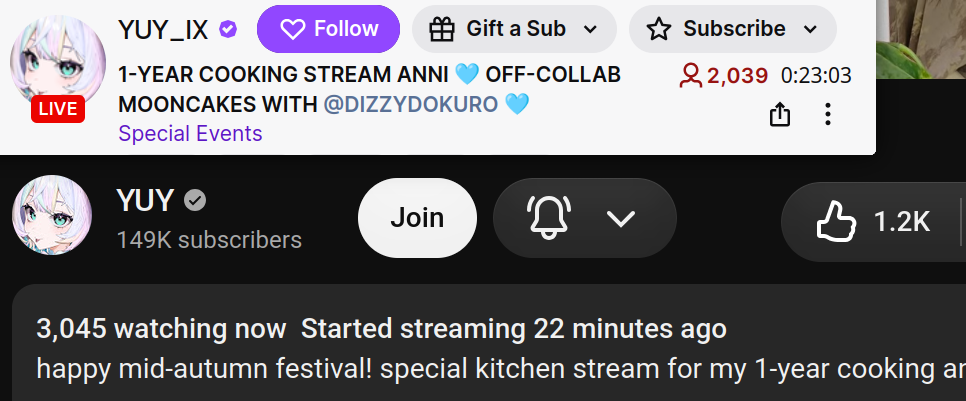This screenshot has height=401, width=966.
Task: Like the video with thumbs up icon
Action: pyautogui.click(x=836, y=222)
